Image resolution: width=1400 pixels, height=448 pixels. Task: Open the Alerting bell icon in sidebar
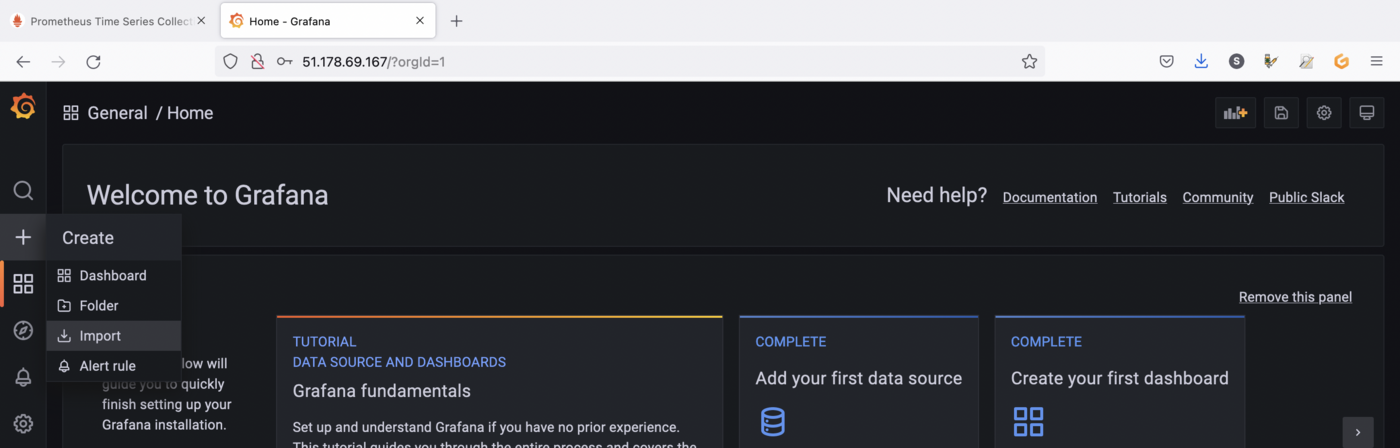pos(23,377)
